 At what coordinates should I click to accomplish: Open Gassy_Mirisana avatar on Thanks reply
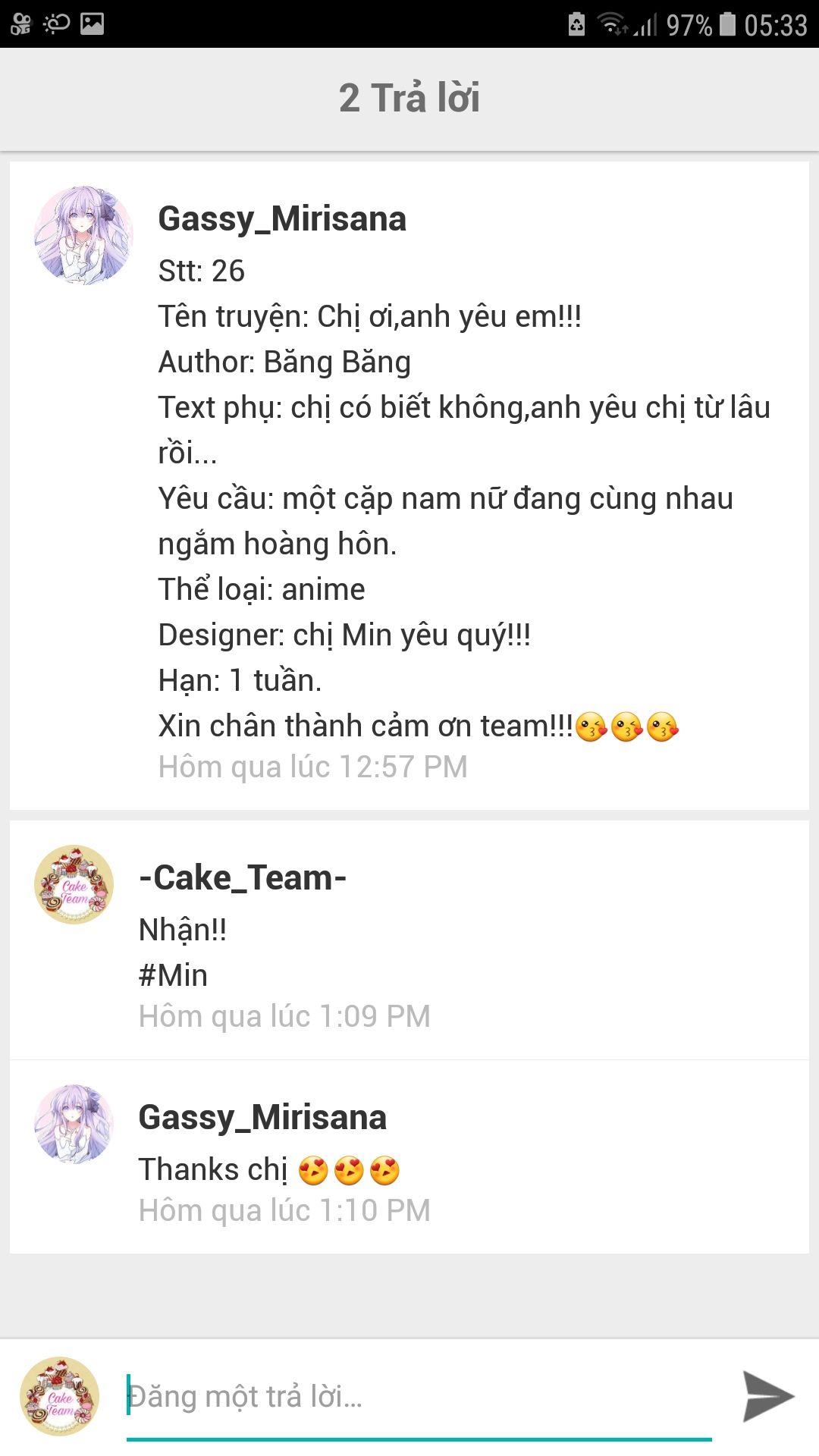coord(74,1123)
